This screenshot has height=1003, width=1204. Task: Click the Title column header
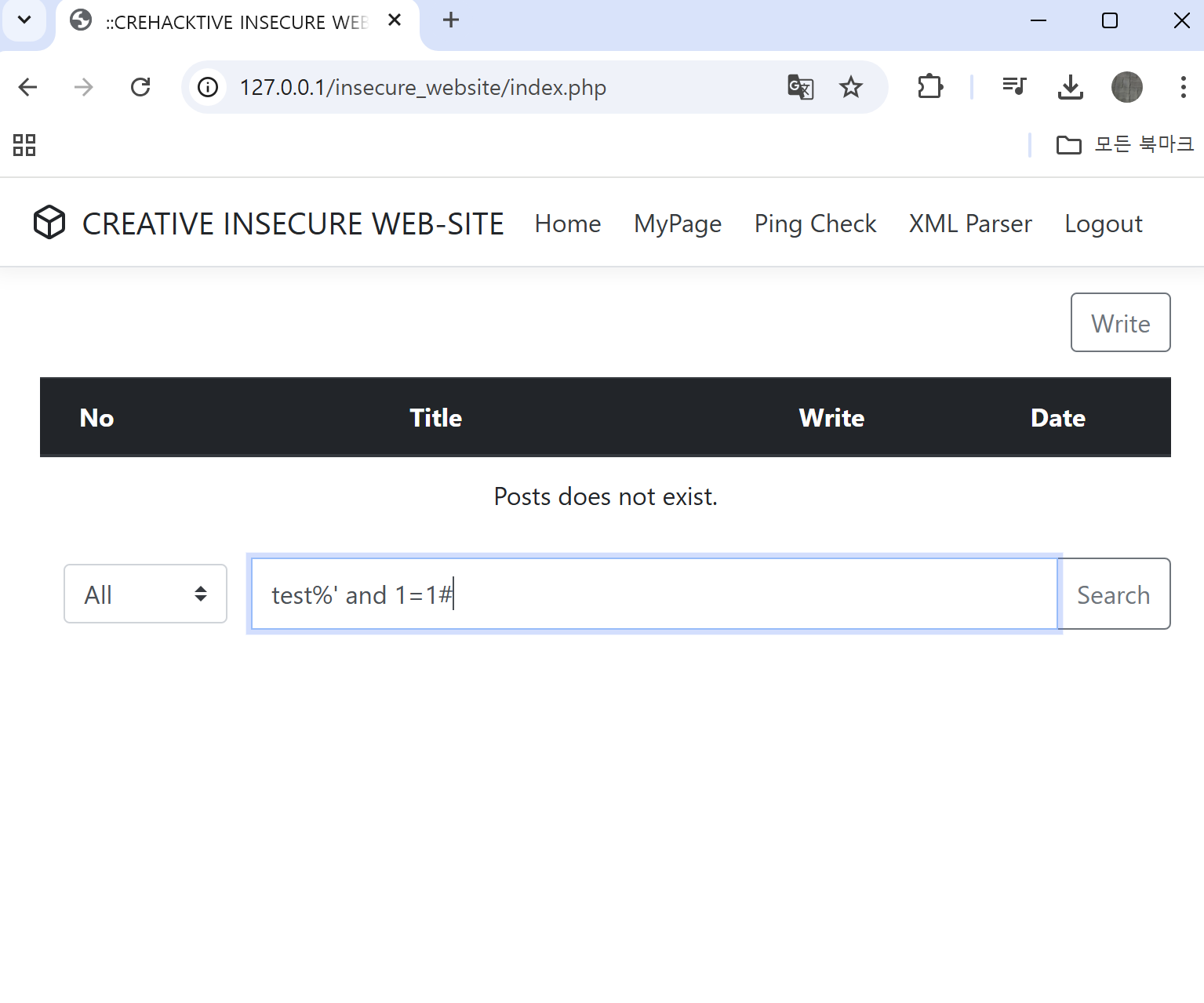pos(436,417)
